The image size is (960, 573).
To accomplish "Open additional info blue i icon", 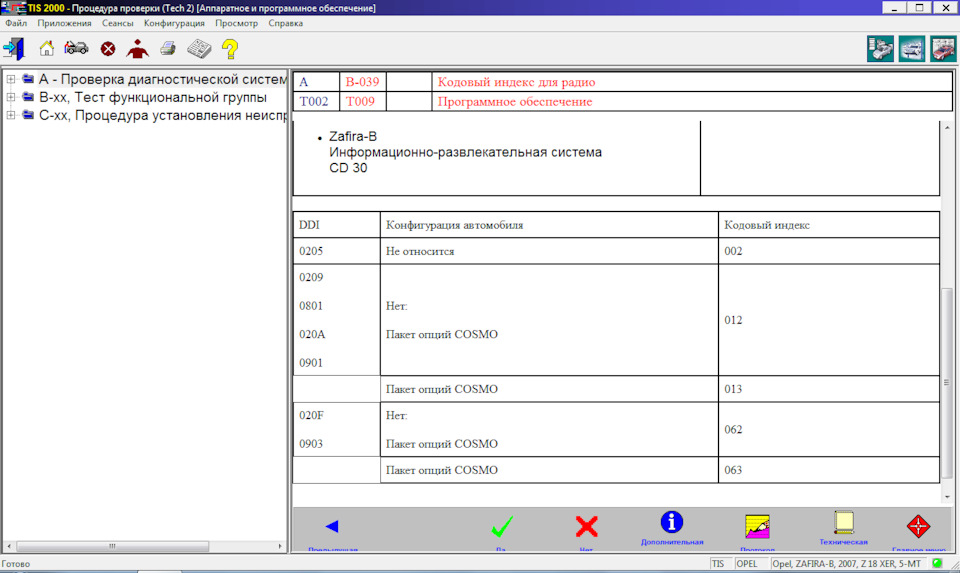I will tap(672, 522).
